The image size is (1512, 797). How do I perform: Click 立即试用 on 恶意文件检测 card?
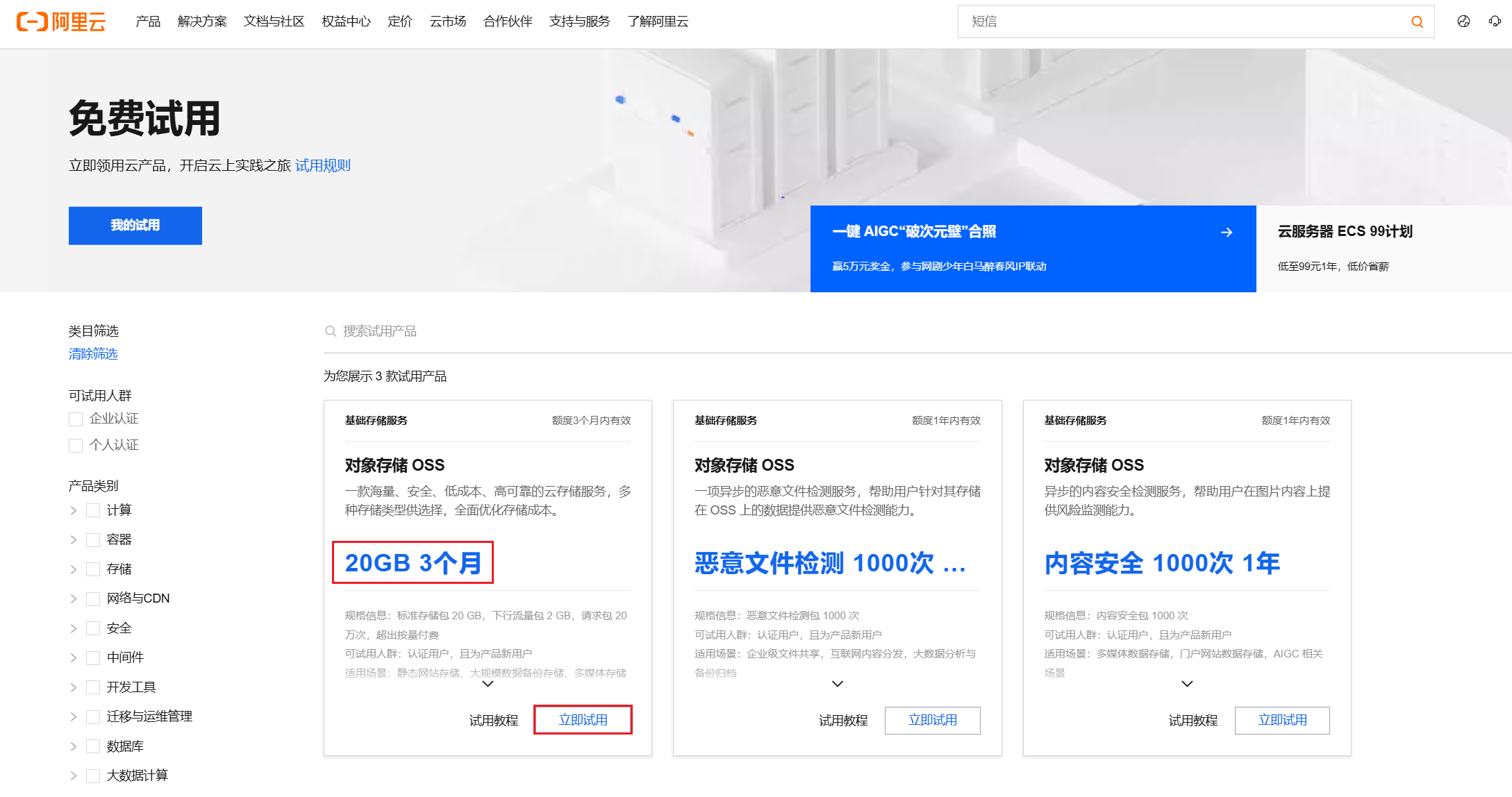pos(933,720)
